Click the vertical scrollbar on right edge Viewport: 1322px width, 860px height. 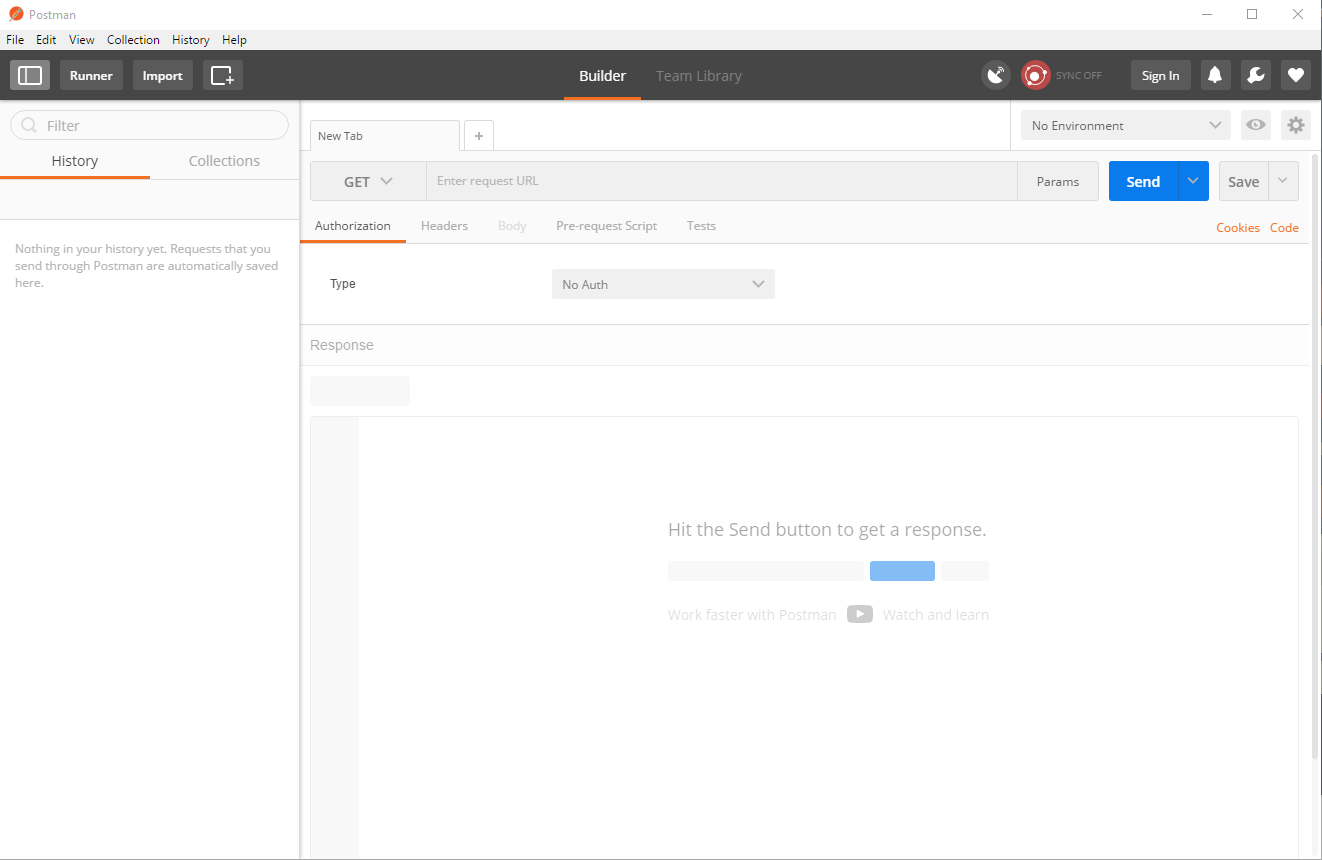click(1316, 455)
